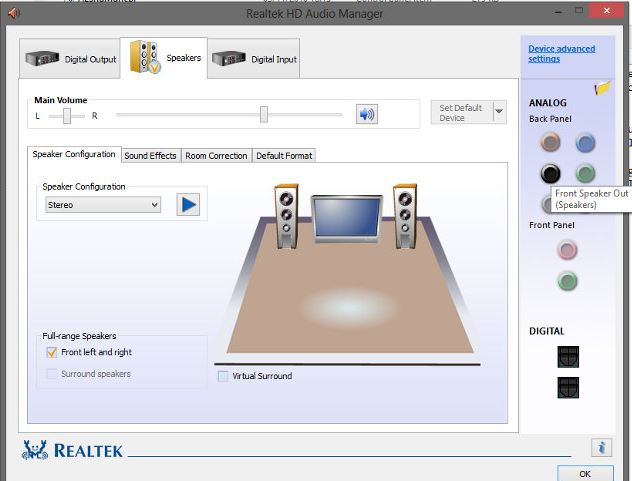Open the Speaker Configuration tab
Screen dimensions: 632x481
[74, 154]
